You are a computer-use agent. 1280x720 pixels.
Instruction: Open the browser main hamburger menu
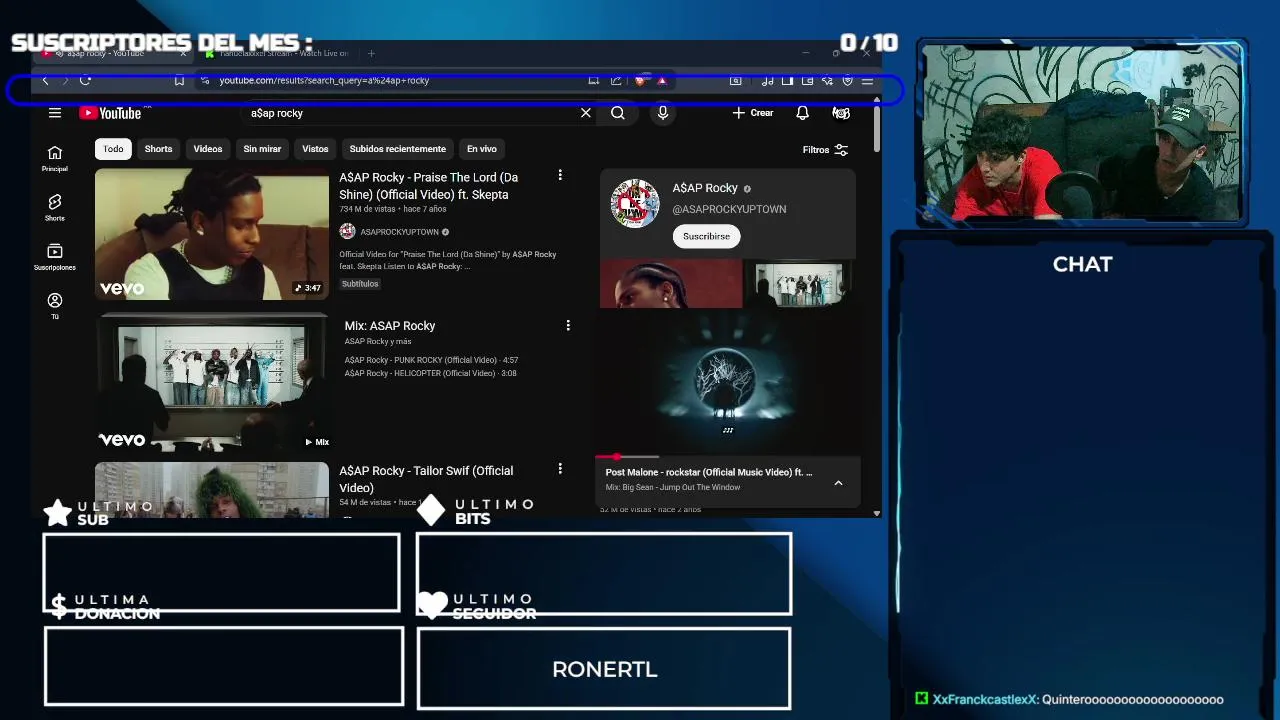[867, 80]
